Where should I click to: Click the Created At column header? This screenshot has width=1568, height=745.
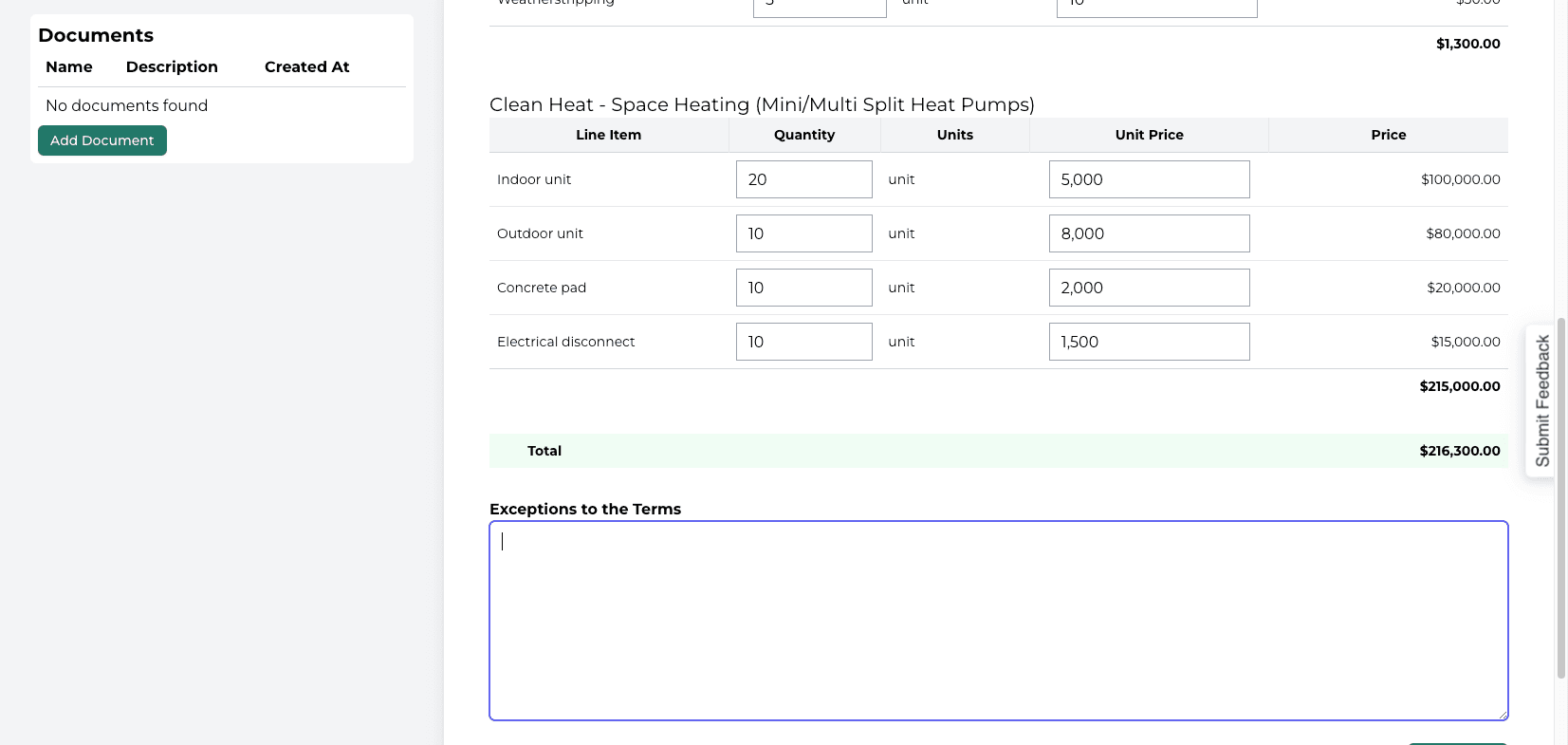(x=306, y=66)
